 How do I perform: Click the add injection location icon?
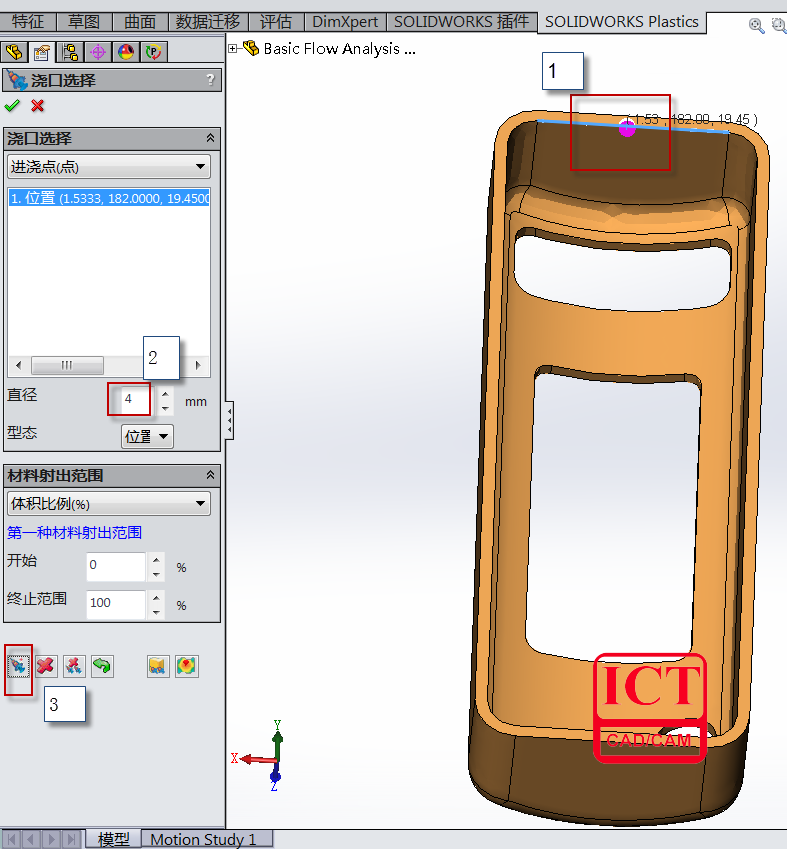coord(18,666)
